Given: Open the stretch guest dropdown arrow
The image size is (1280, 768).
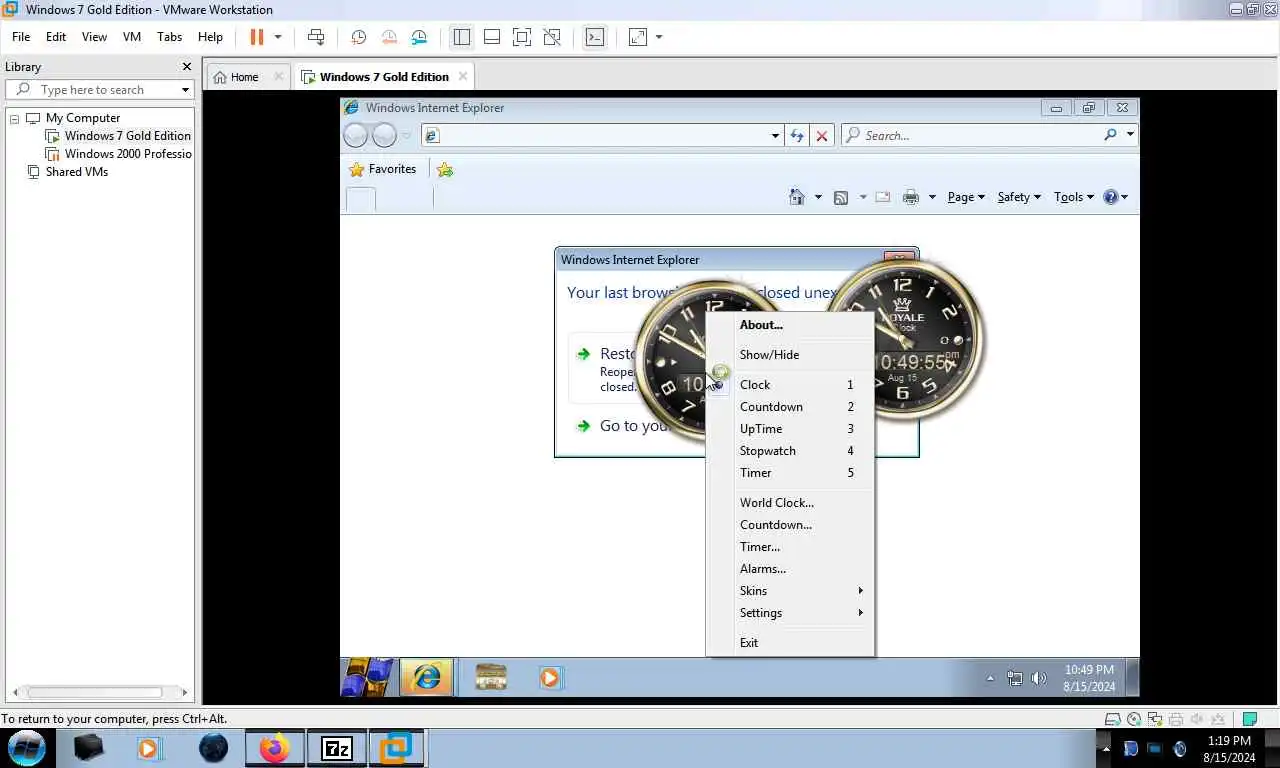Looking at the screenshot, I should point(659,37).
